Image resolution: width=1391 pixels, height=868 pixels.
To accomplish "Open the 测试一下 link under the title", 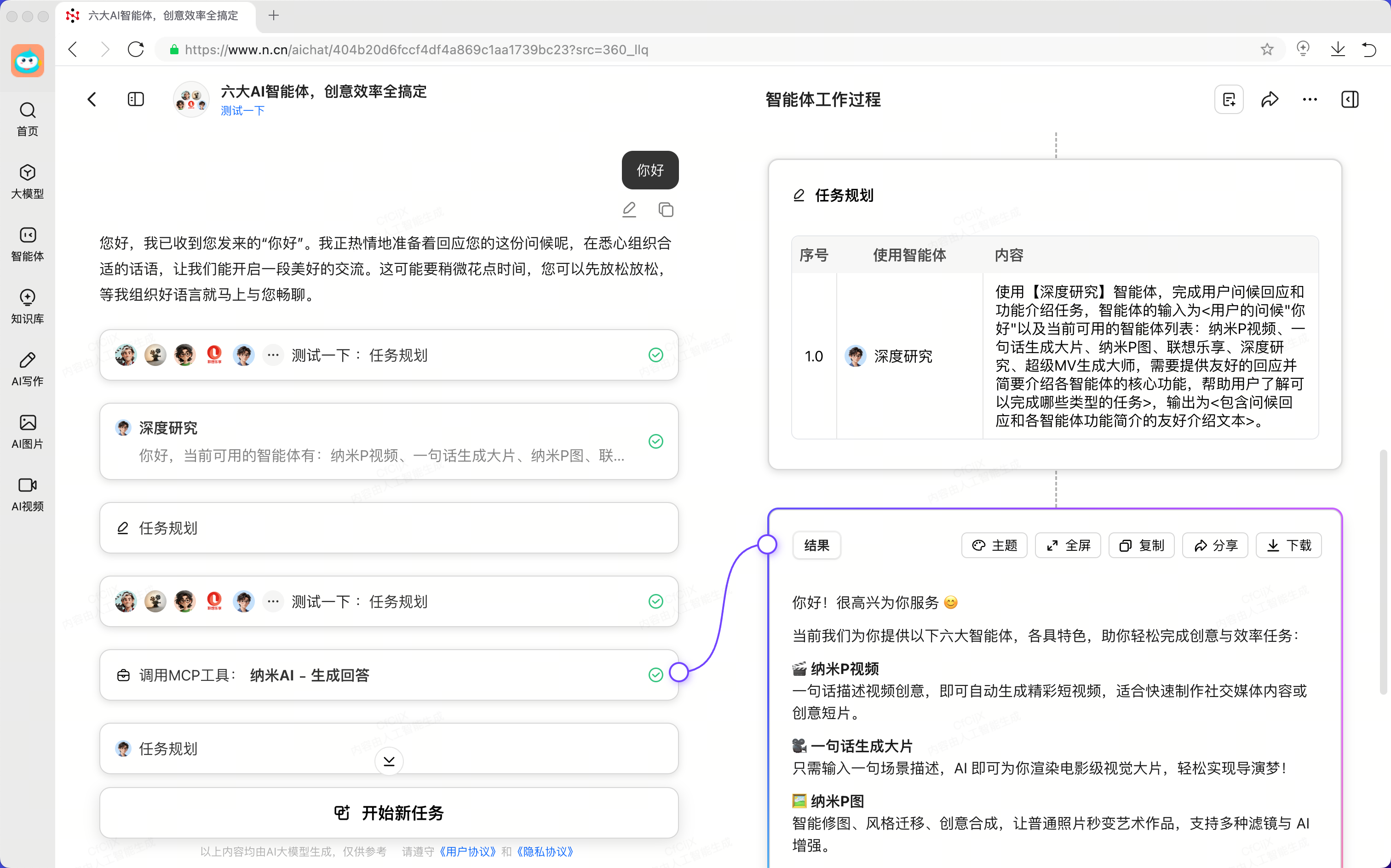I will coord(242,111).
